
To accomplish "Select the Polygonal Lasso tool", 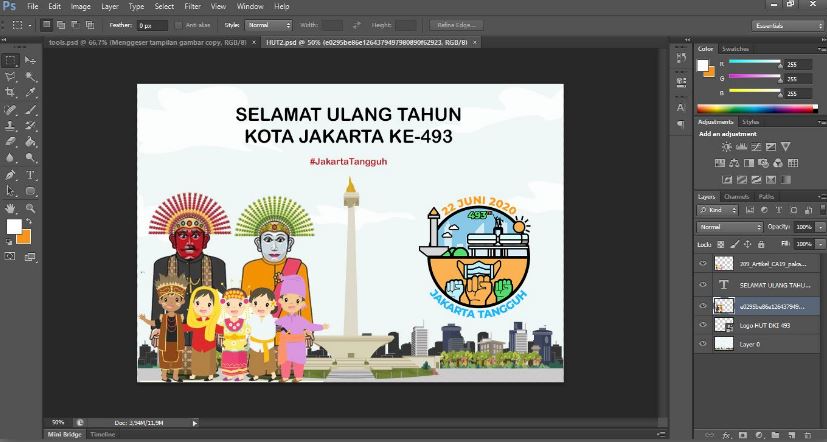I will click(x=11, y=77).
